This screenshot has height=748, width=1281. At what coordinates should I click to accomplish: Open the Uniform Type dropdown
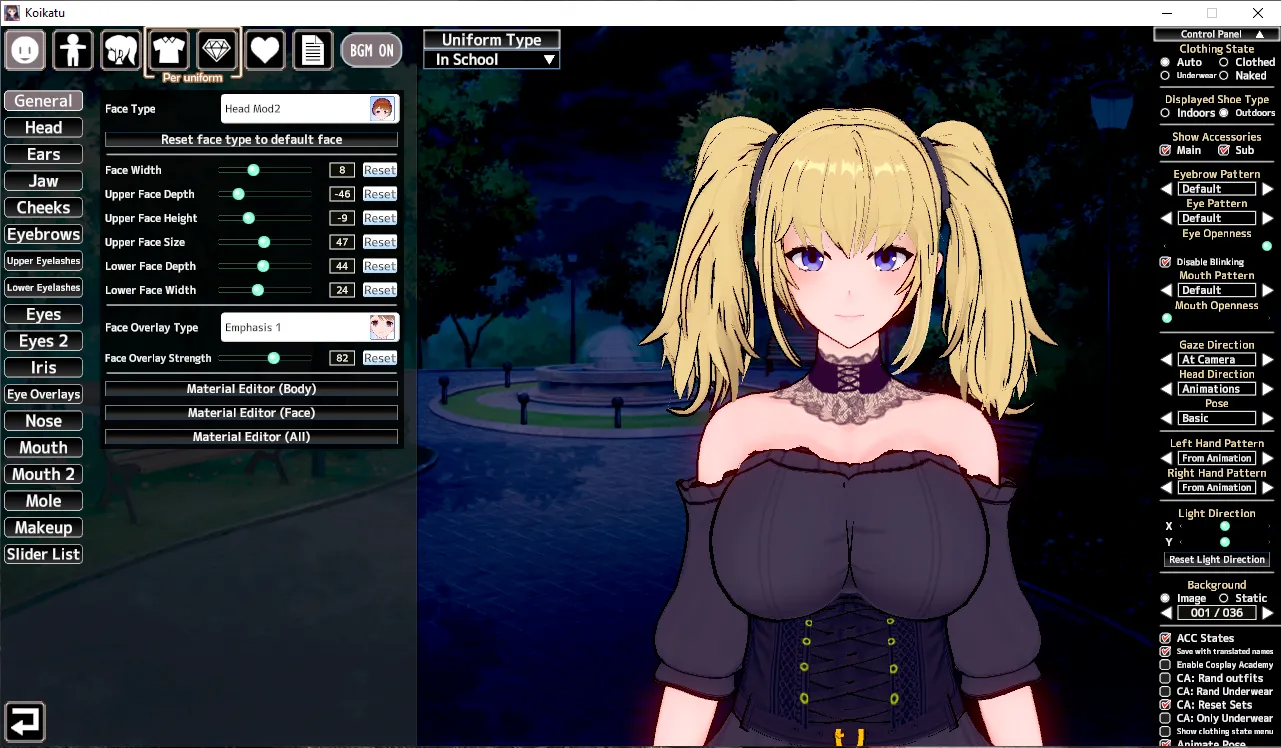point(491,60)
